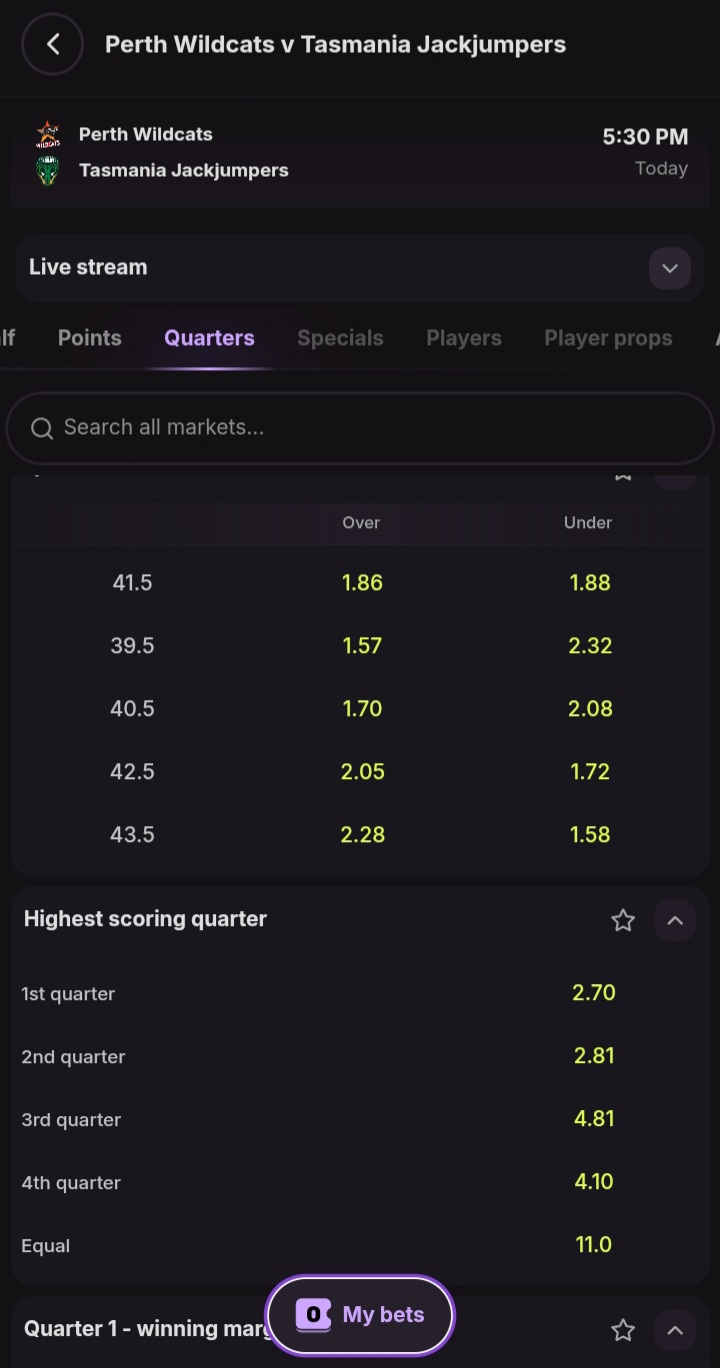
Task: Select Under 43.5 odds 1.58
Action: click(x=589, y=835)
